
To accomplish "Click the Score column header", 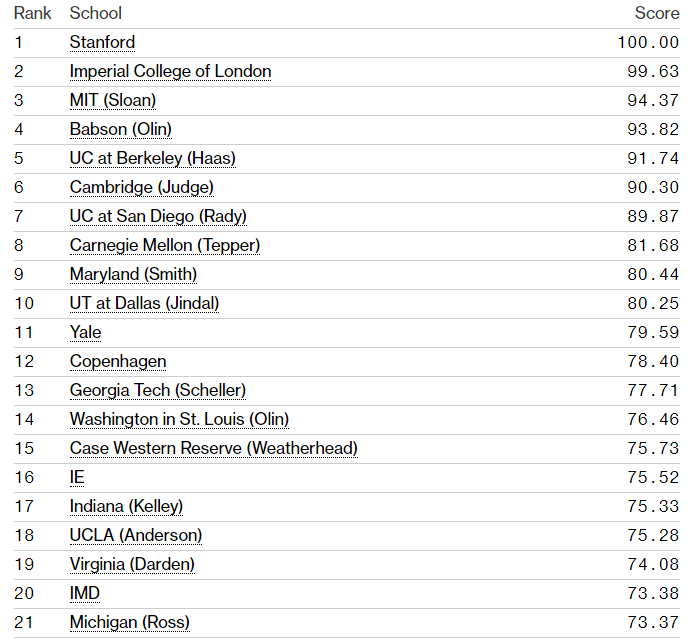I will (657, 13).
